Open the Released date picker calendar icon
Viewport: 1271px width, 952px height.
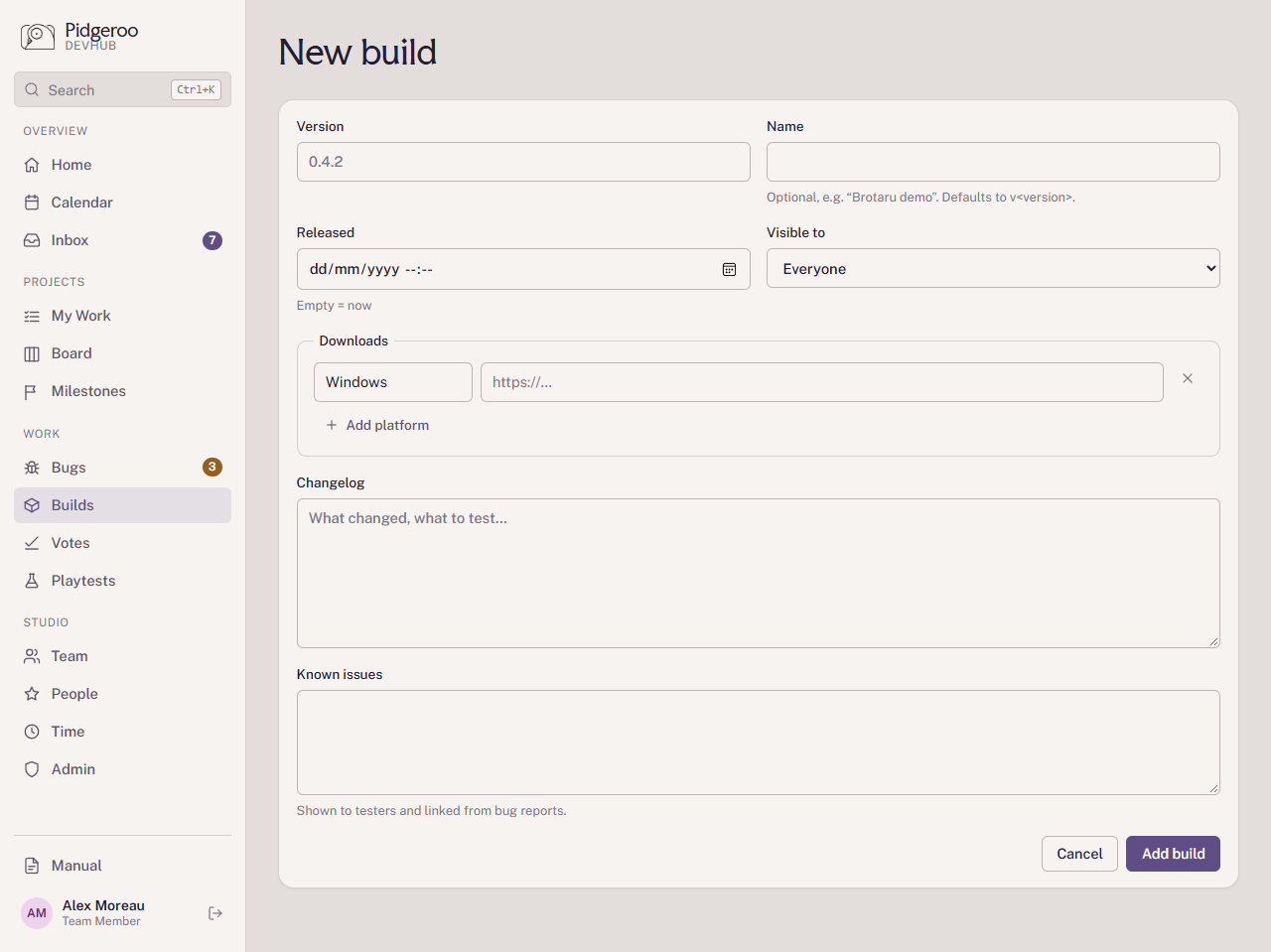(729, 269)
